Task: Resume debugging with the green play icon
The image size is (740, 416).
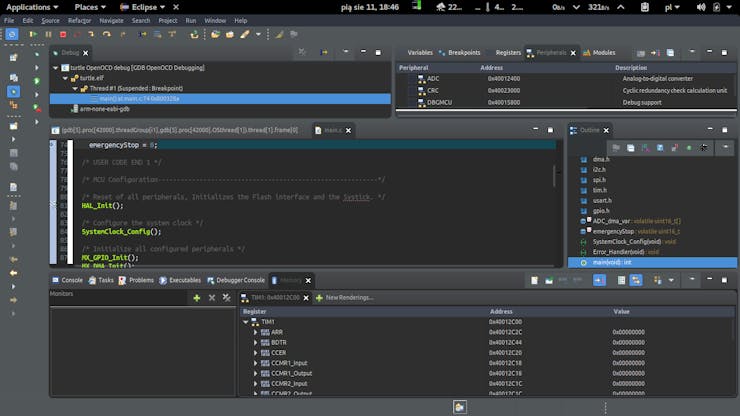Action: click(33, 34)
